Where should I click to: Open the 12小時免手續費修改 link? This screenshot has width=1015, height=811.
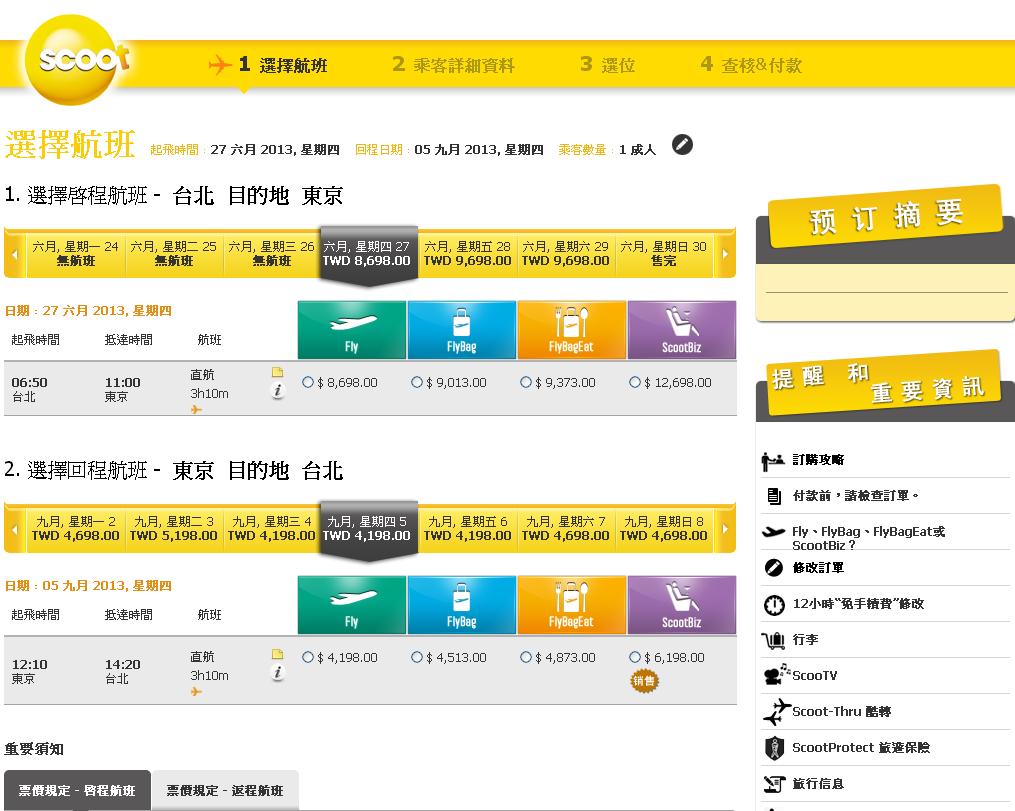click(858, 604)
